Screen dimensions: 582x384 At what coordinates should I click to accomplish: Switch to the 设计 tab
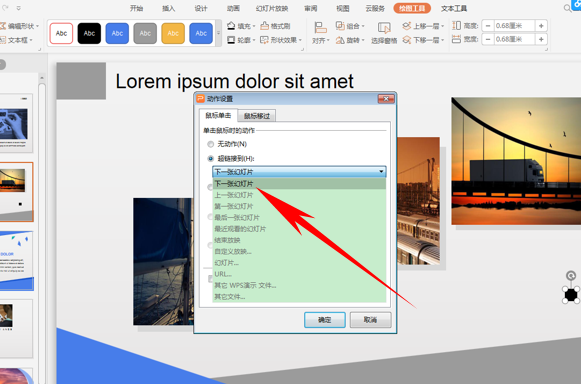point(201,8)
